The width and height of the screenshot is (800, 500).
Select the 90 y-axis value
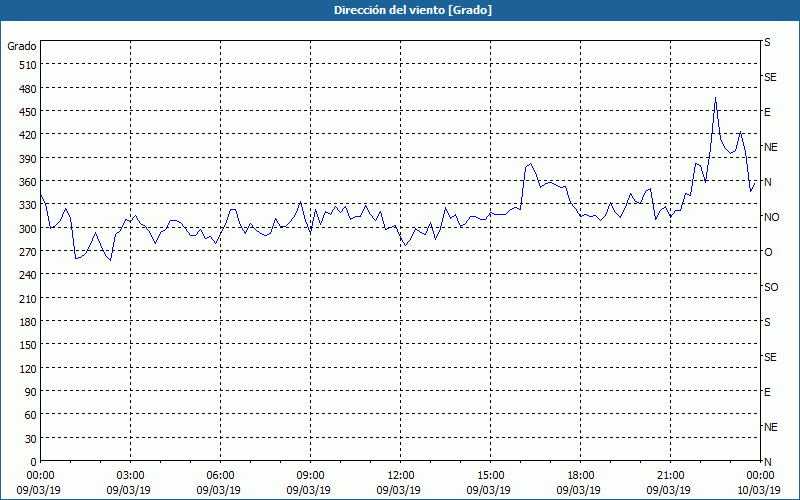tap(31, 392)
